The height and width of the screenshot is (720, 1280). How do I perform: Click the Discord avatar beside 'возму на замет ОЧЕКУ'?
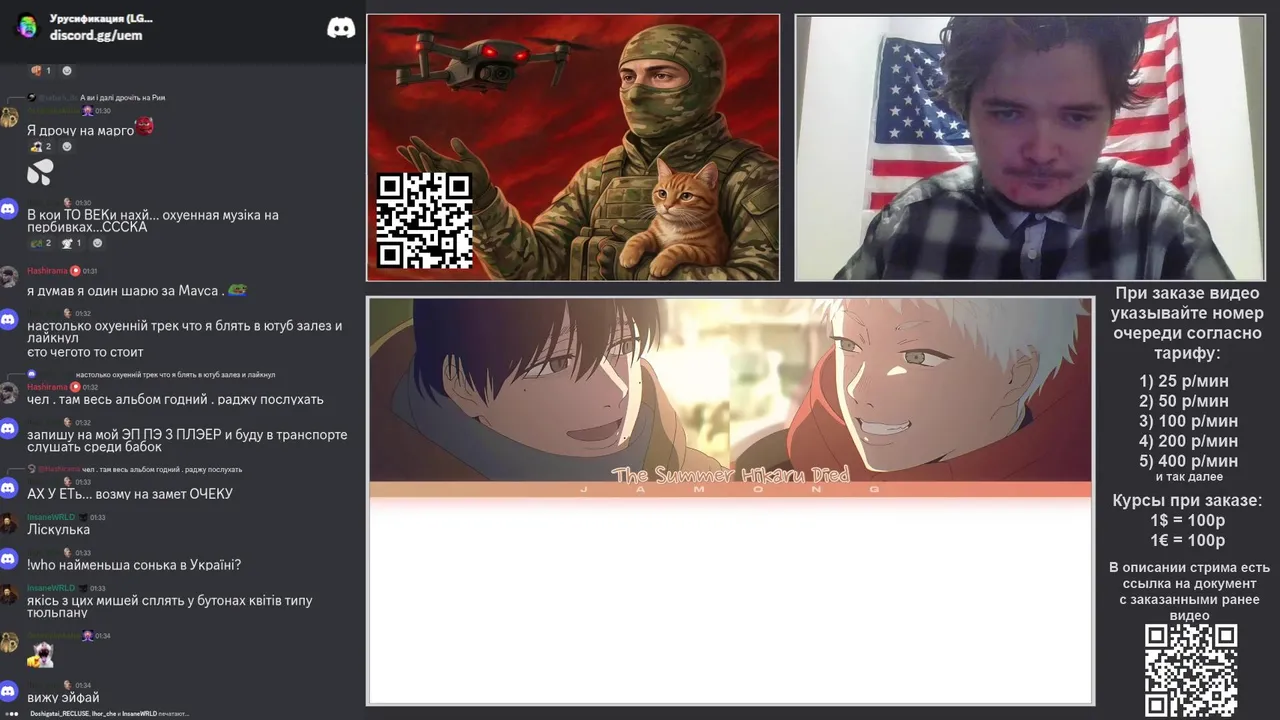click(9, 488)
